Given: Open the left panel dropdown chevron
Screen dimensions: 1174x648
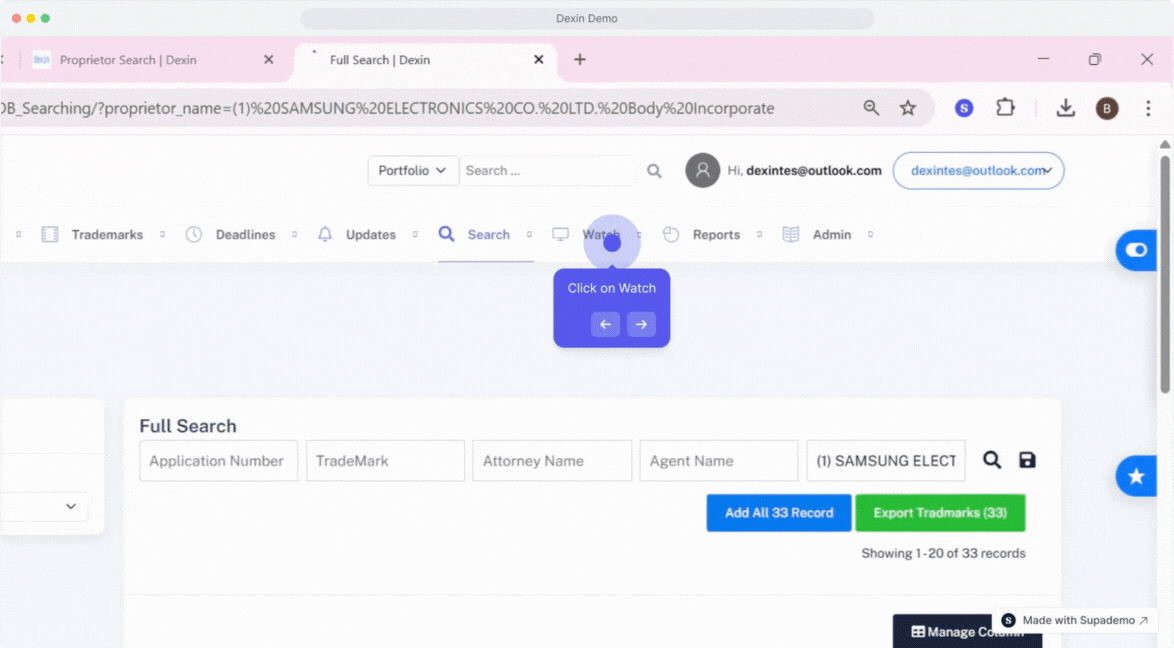Looking at the screenshot, I should (x=71, y=506).
